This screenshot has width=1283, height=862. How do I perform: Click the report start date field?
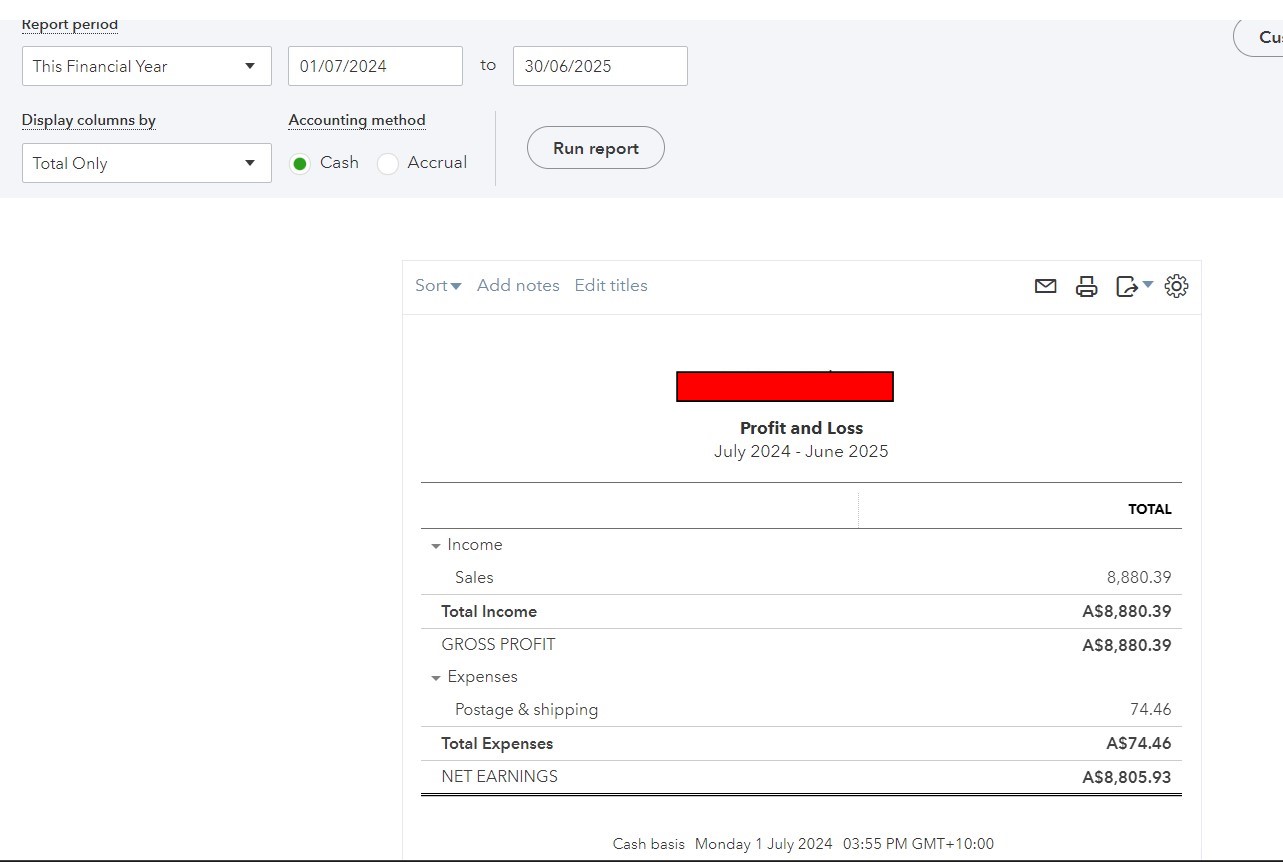click(375, 66)
